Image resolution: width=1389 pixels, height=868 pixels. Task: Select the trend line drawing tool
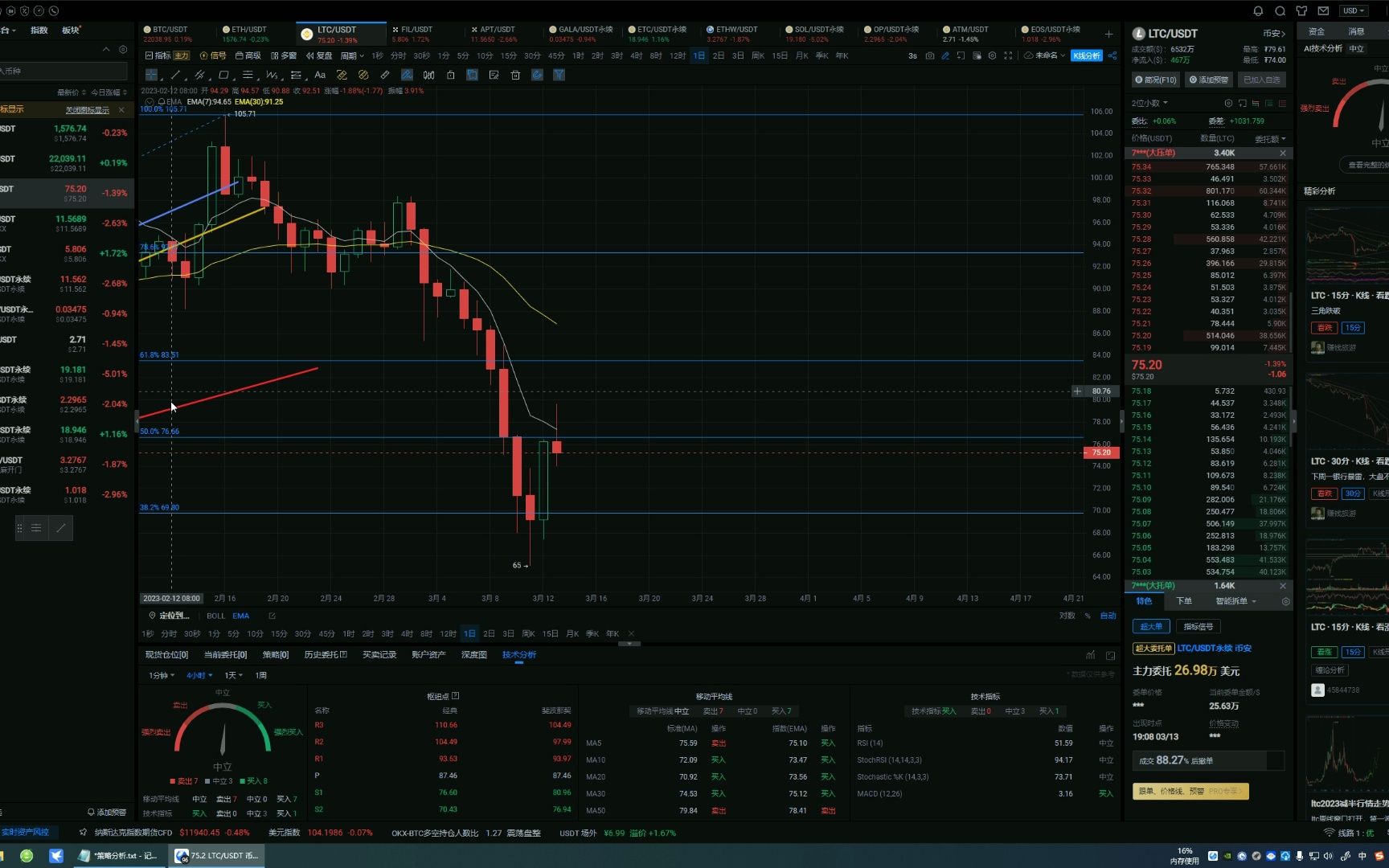click(x=175, y=75)
